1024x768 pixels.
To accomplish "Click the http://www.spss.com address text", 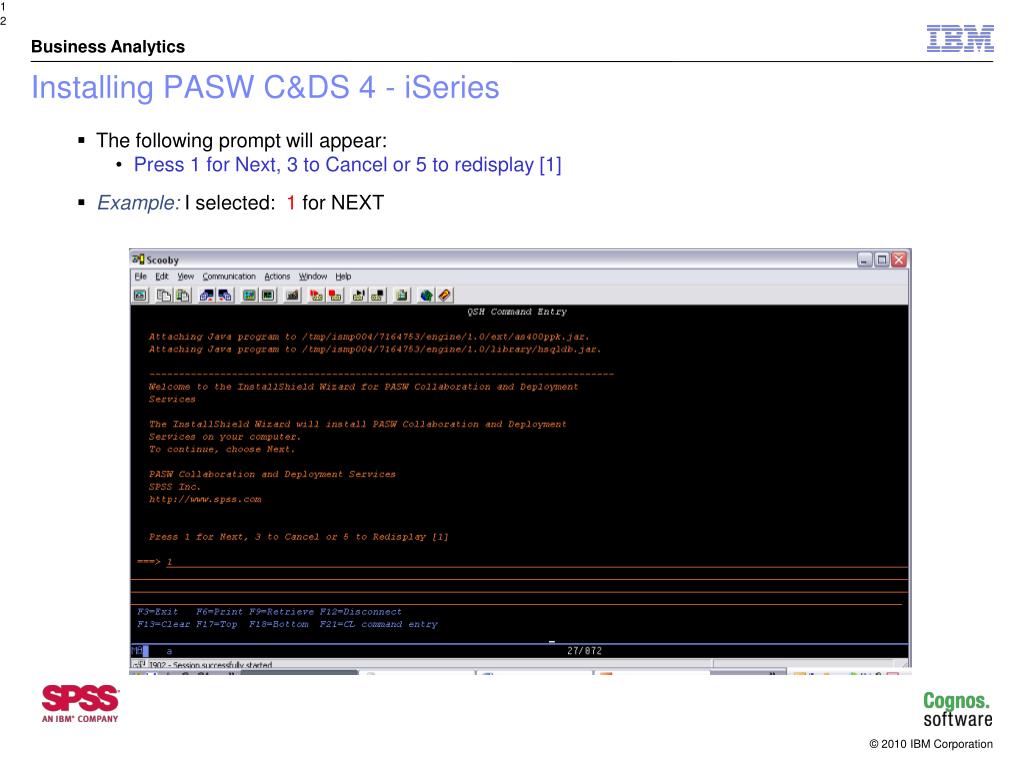I will (205, 500).
